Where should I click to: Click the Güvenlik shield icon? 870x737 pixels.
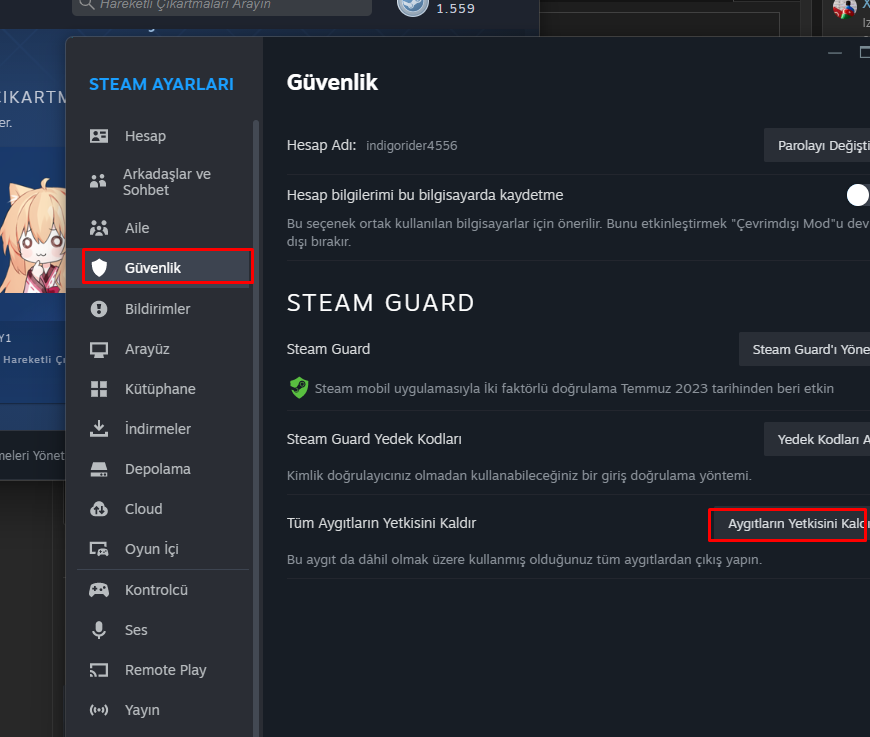(x=99, y=267)
